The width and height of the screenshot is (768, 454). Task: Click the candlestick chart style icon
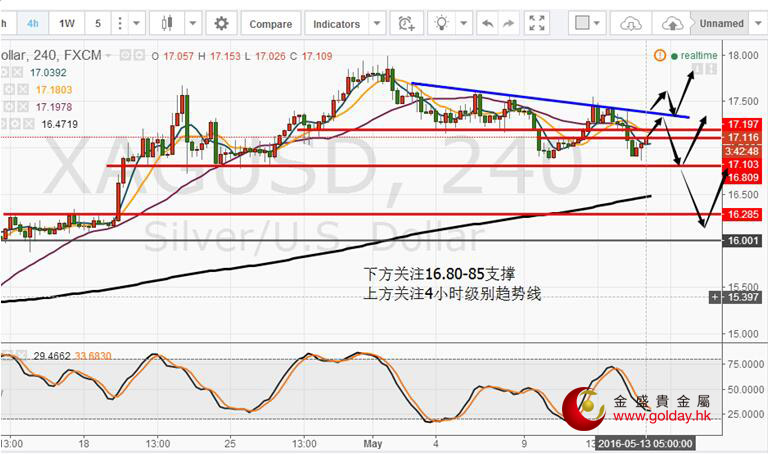pyautogui.click(x=166, y=23)
